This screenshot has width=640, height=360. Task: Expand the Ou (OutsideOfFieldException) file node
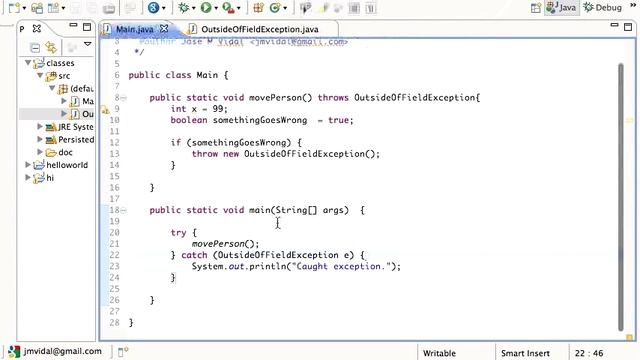coord(64,113)
